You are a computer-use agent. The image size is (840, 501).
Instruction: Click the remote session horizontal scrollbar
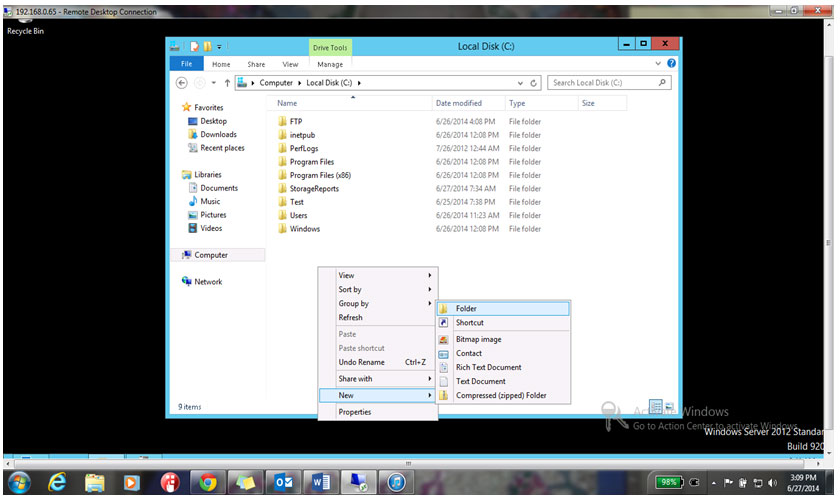point(408,463)
